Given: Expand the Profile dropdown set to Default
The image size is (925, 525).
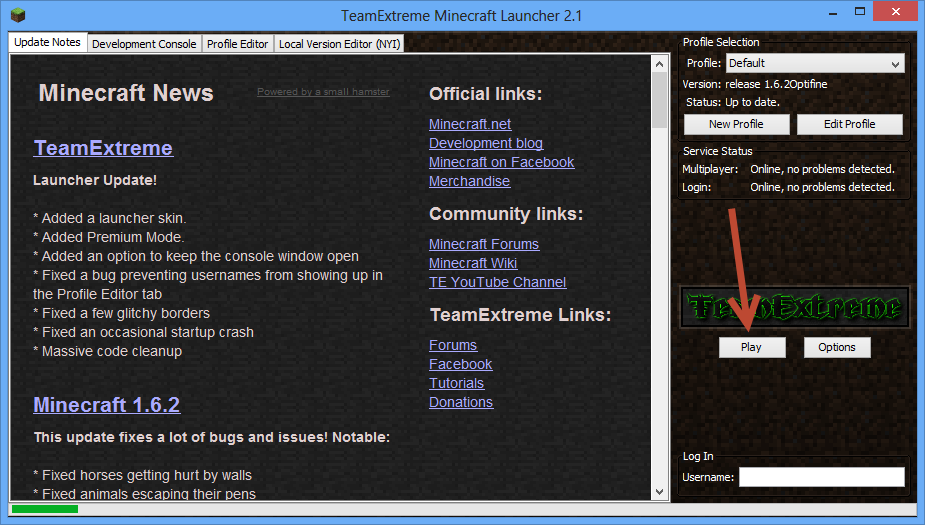Looking at the screenshot, I should tap(815, 63).
